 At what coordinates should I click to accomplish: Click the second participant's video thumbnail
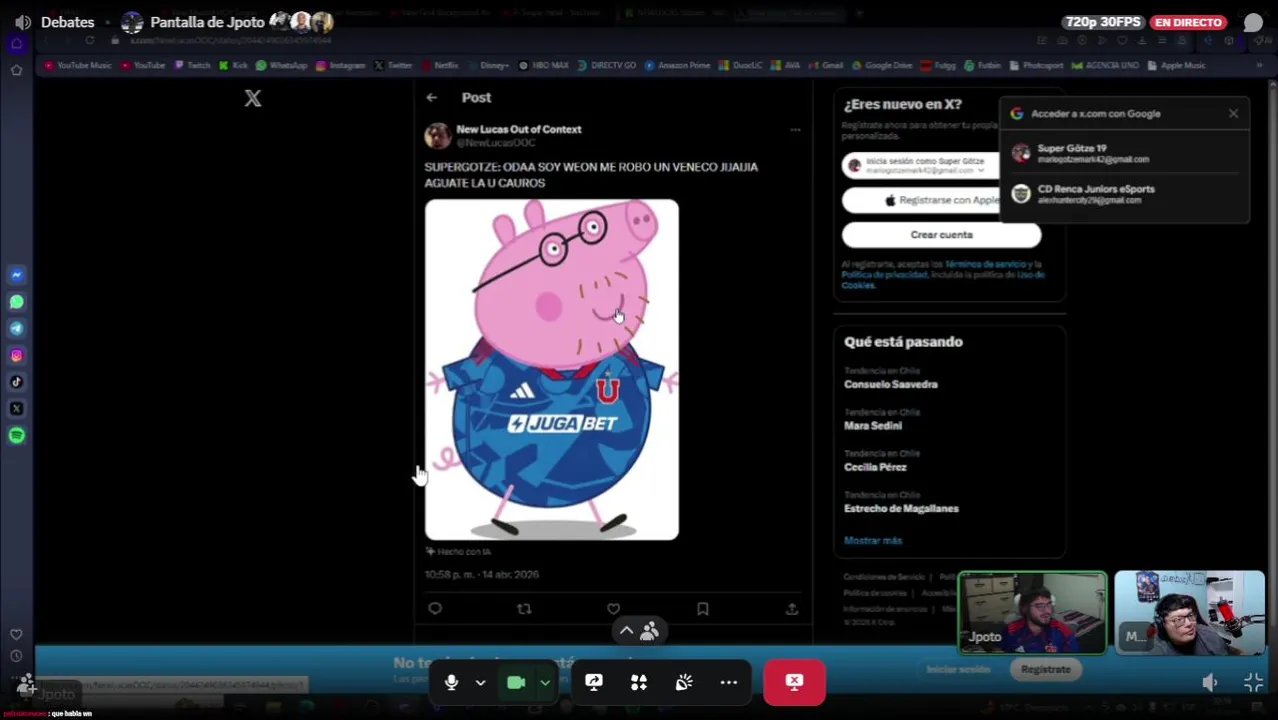(1190, 612)
